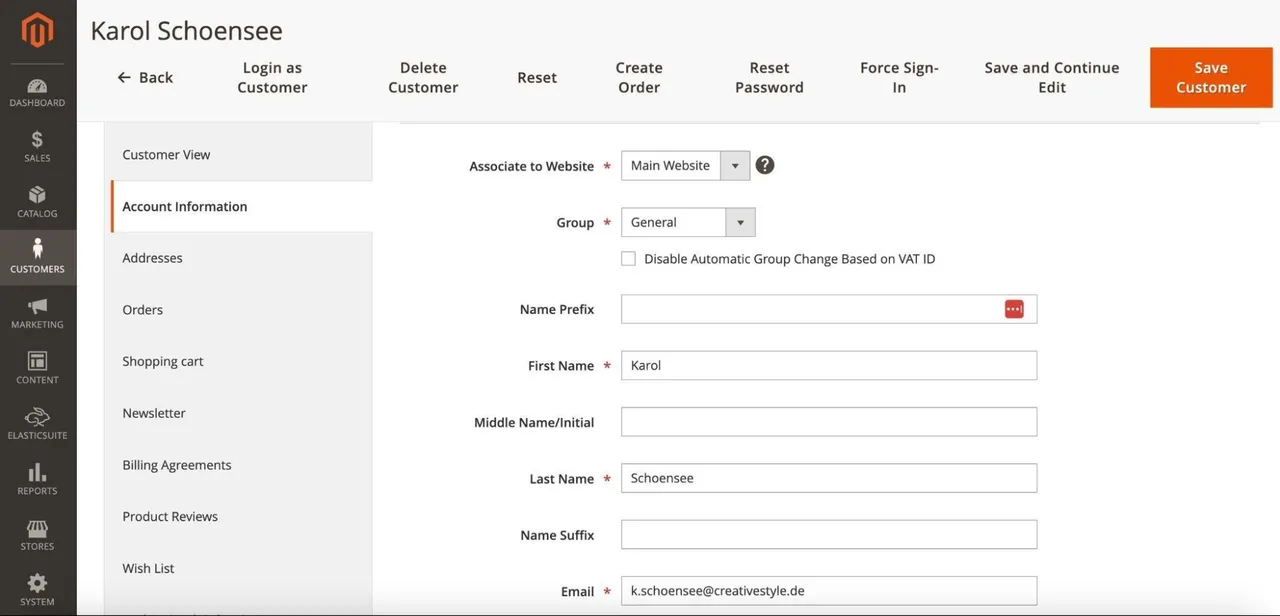This screenshot has height=616, width=1280.
Task: Expand the Group dropdown
Action: (688, 222)
